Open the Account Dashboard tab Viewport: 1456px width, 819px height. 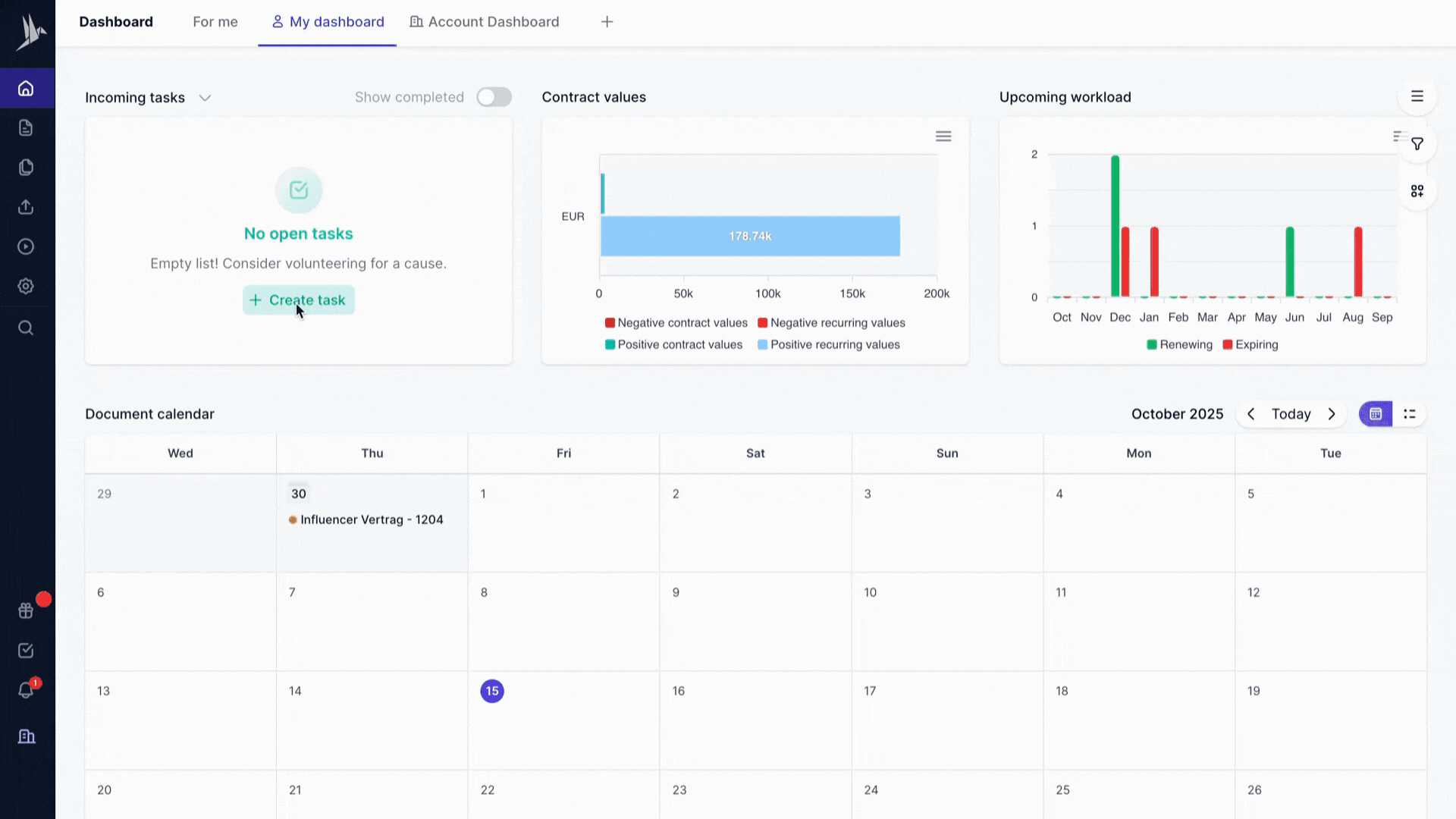pyautogui.click(x=485, y=22)
